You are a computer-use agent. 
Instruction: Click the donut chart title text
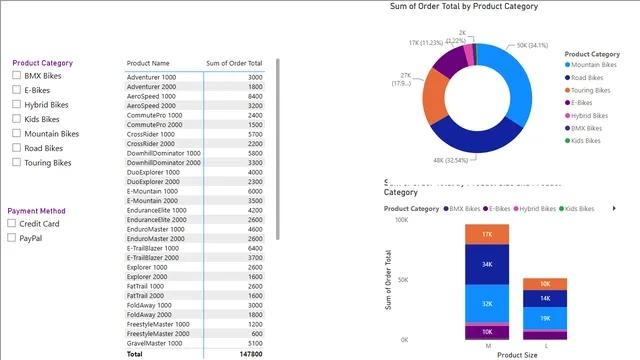pyautogui.click(x=464, y=6)
